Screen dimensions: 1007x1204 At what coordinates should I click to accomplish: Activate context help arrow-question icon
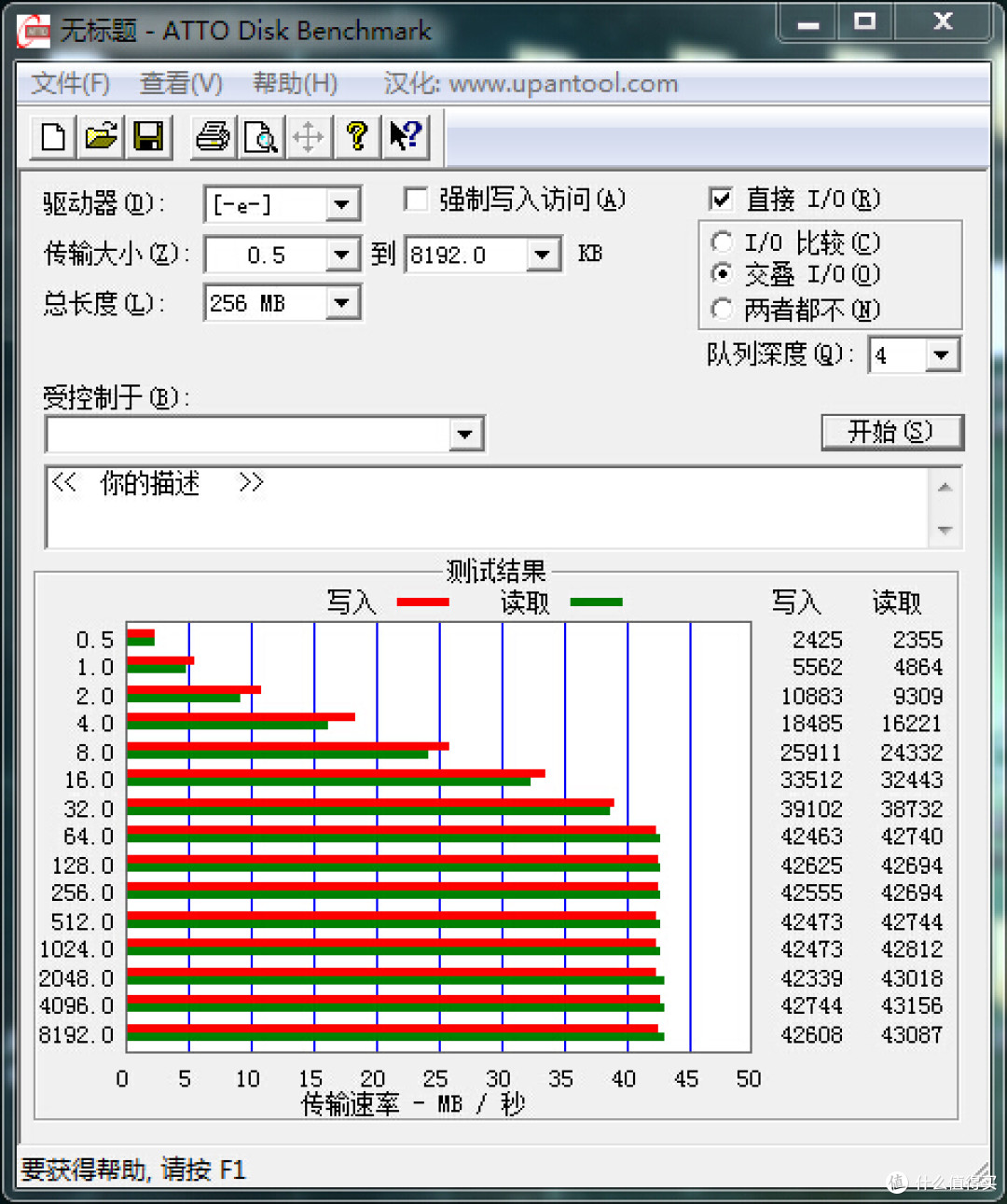(x=405, y=137)
